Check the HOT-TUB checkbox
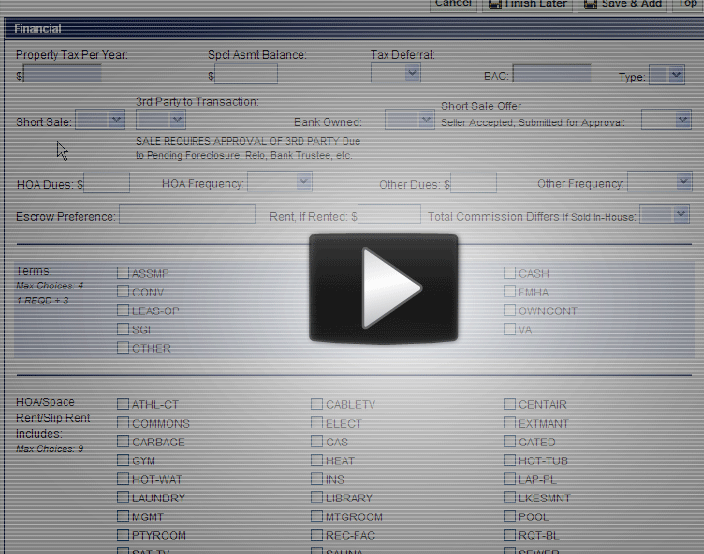Image resolution: width=704 pixels, height=554 pixels. (x=510, y=460)
